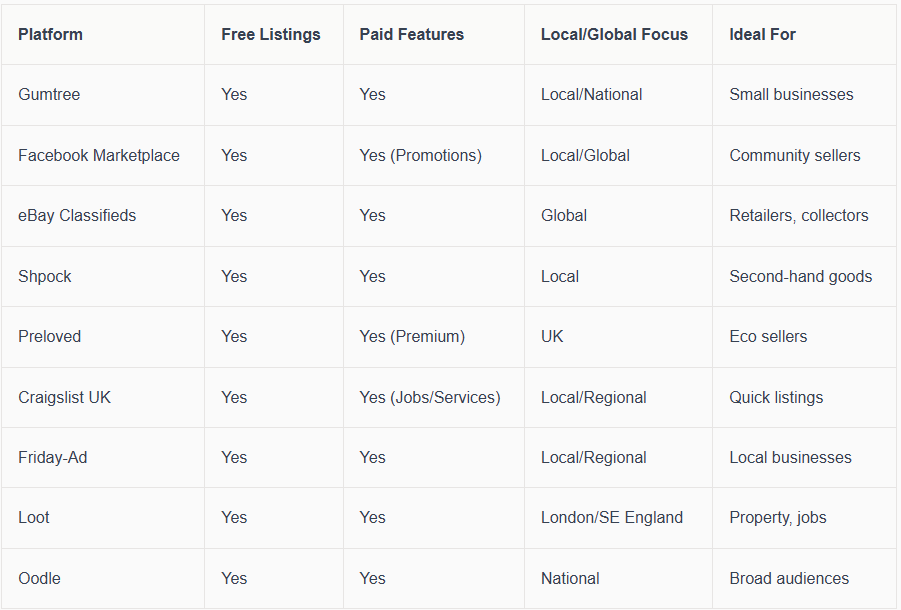901x610 pixels.
Task: Click the eBay Classifieds cell
Action: [77, 215]
